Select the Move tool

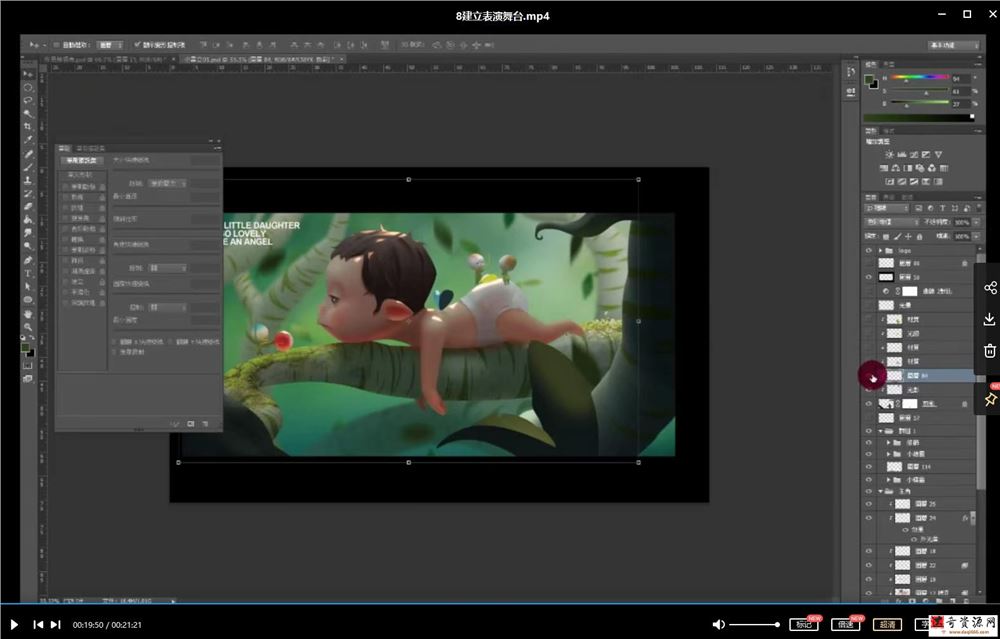[28, 75]
